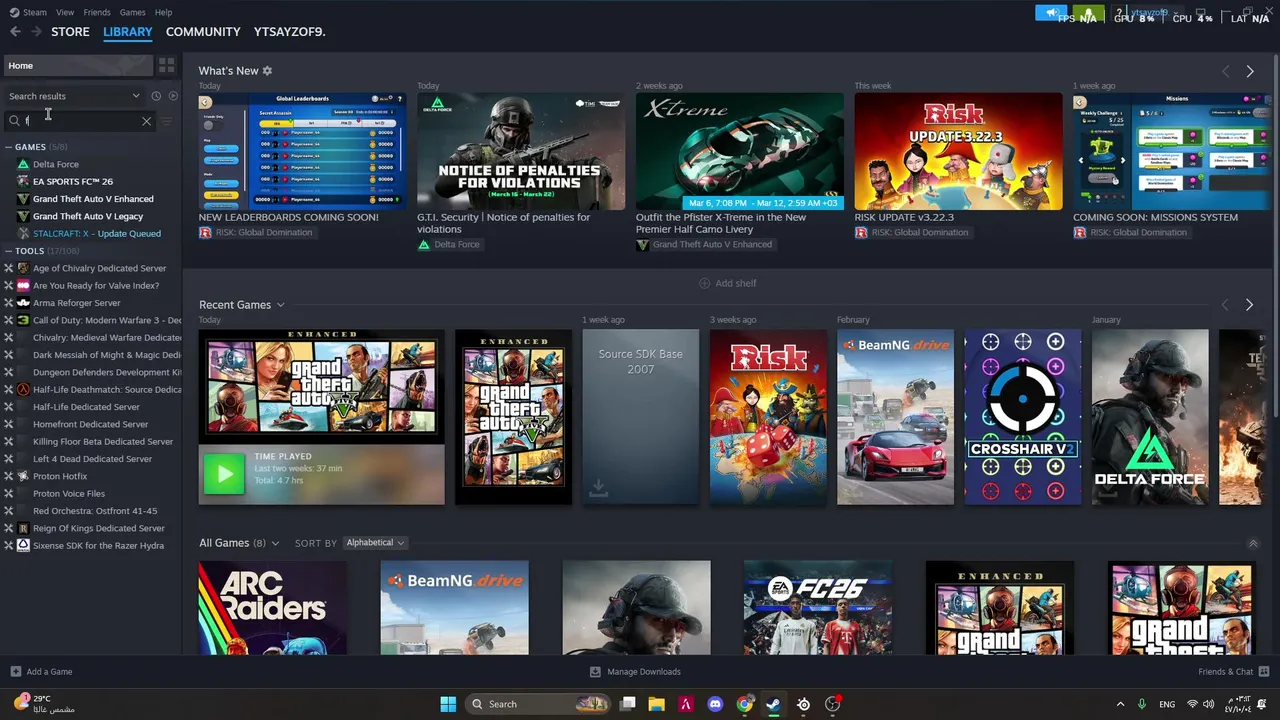1280x720 pixels.
Task: Open What's New settings gear
Action: coord(267,71)
